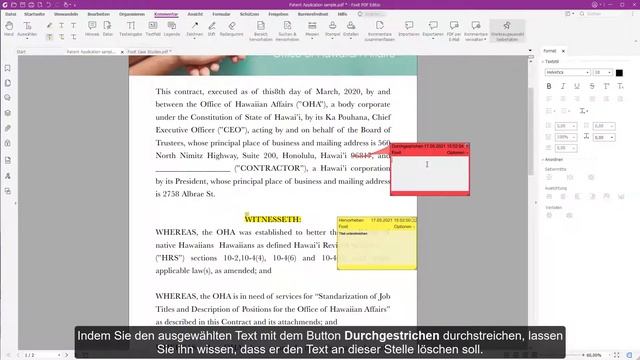Toggle Strikethrough in Format panel

(592, 86)
